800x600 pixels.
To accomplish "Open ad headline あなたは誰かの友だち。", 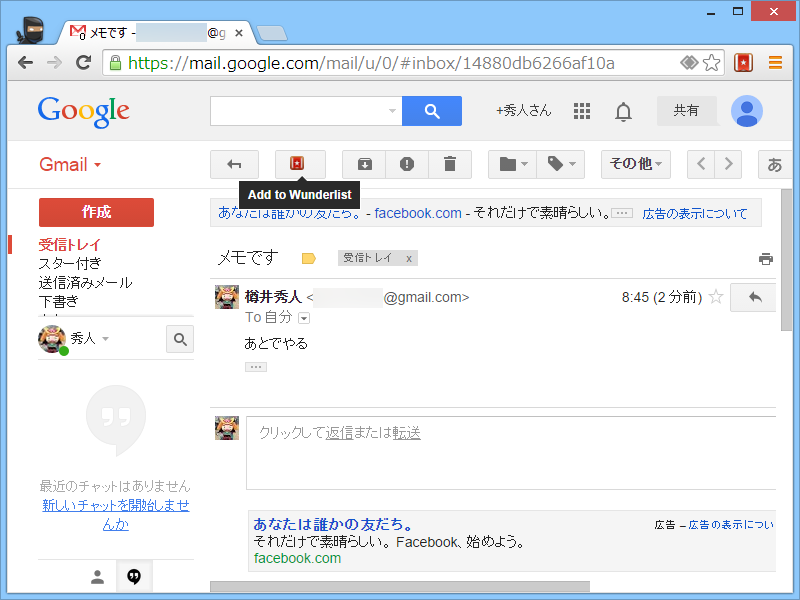I will [333, 524].
